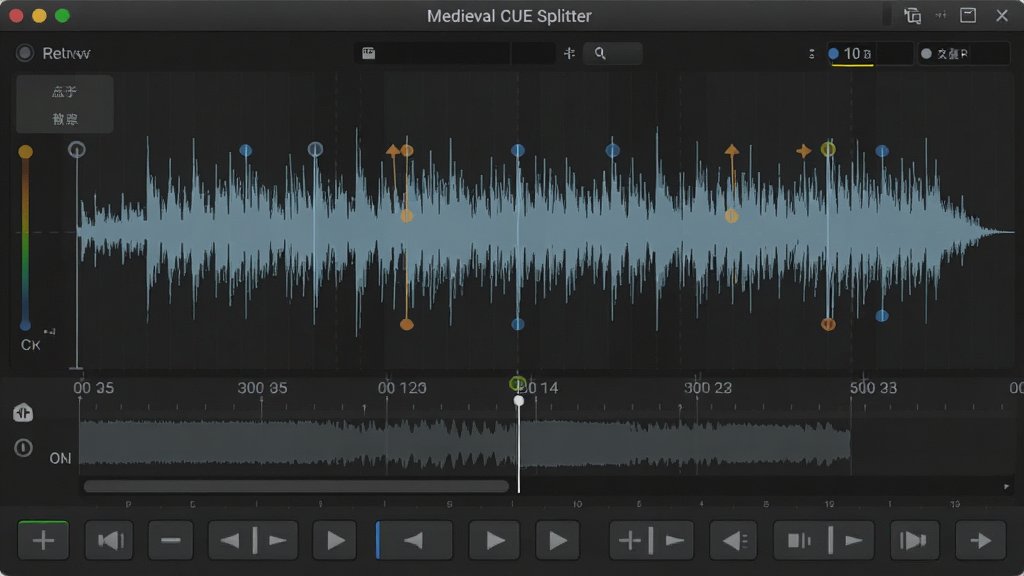Click the center play button
The image size is (1024, 576).
point(495,540)
